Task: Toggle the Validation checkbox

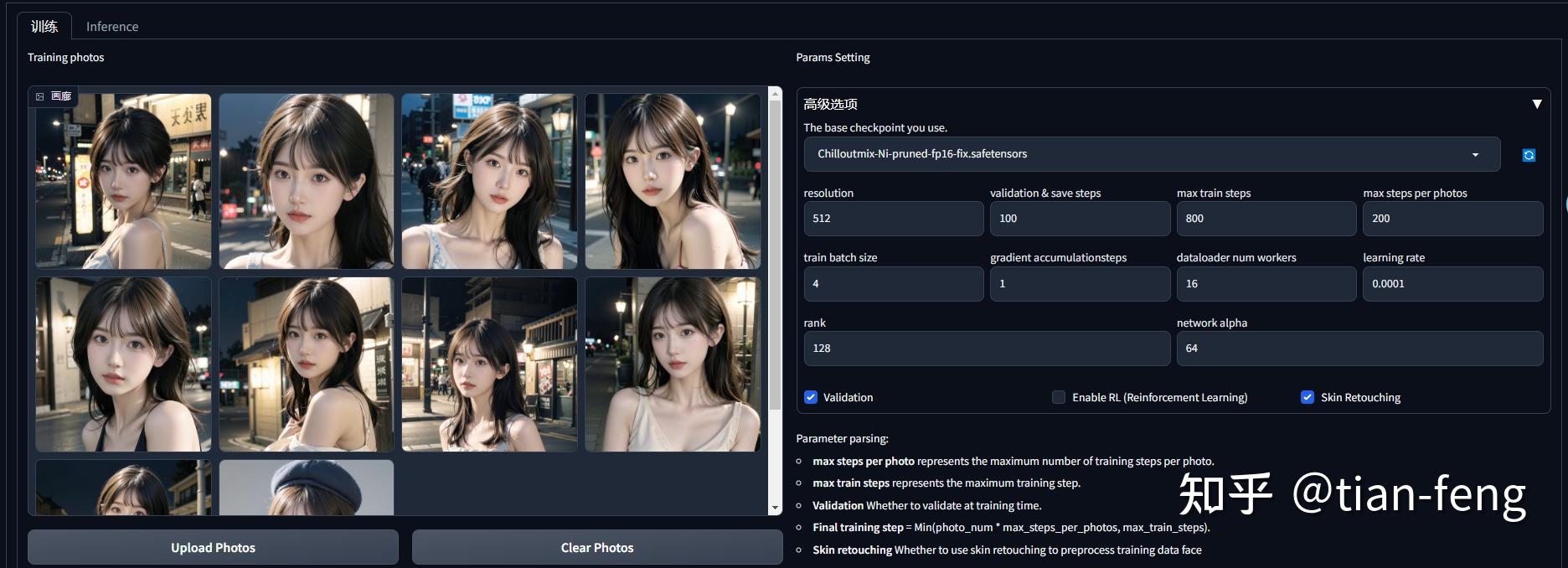Action: click(x=811, y=397)
